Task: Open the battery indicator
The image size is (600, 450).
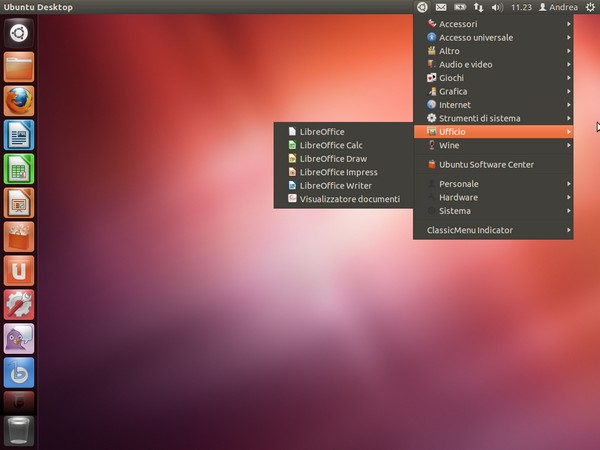Action: pyautogui.click(x=460, y=7)
